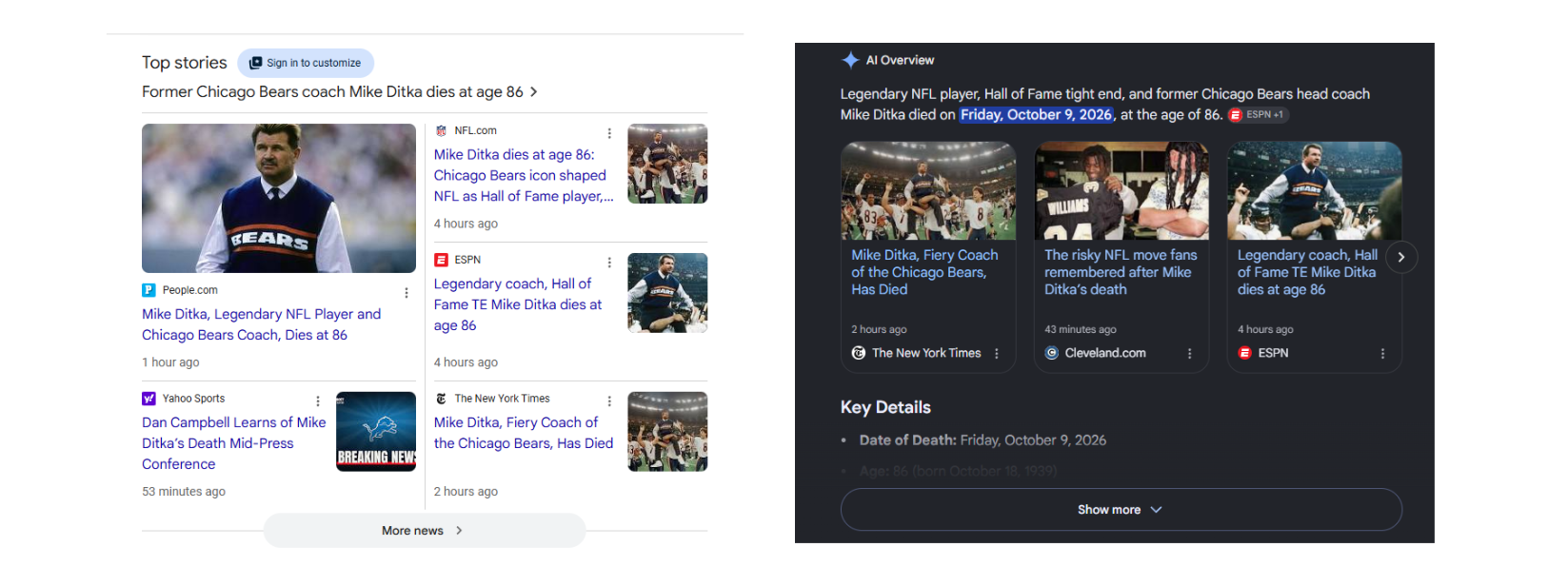Open AI Overview card Legendary coach, Hall of Fame
1568x586 pixels.
(1307, 272)
